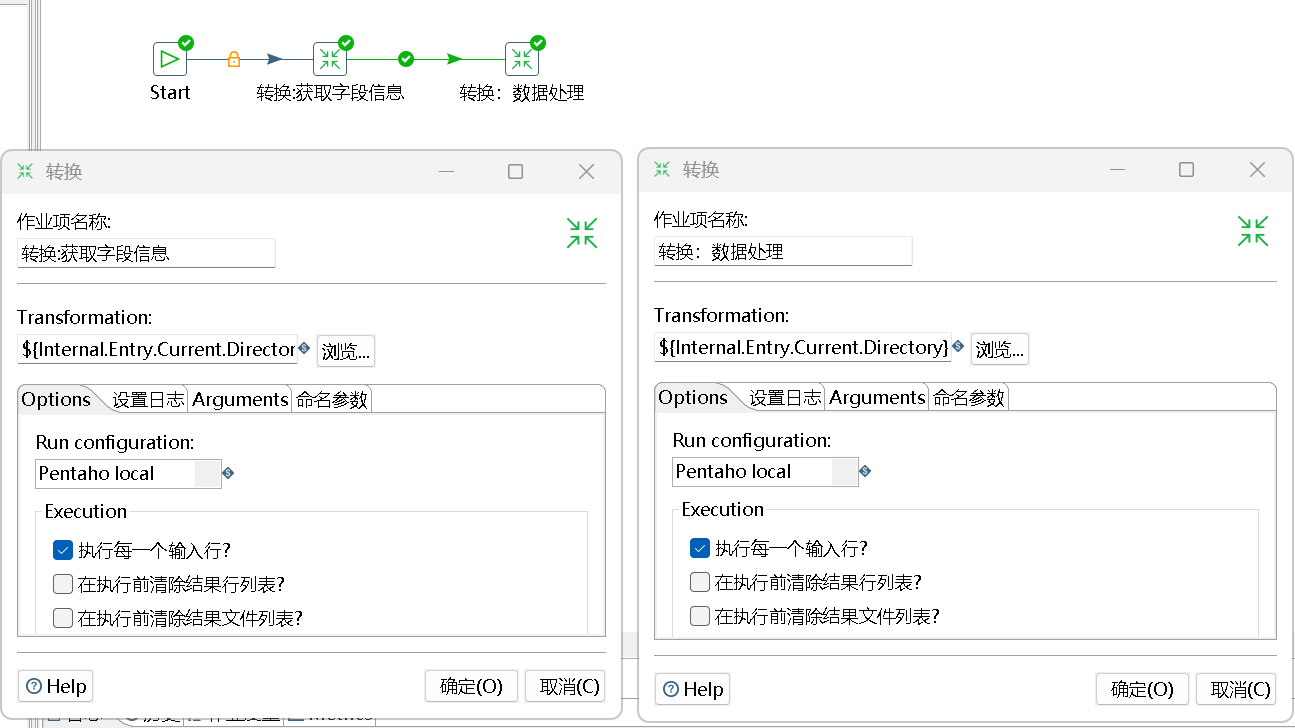Open Help in right dialog
The height and width of the screenshot is (728, 1295).
692,689
